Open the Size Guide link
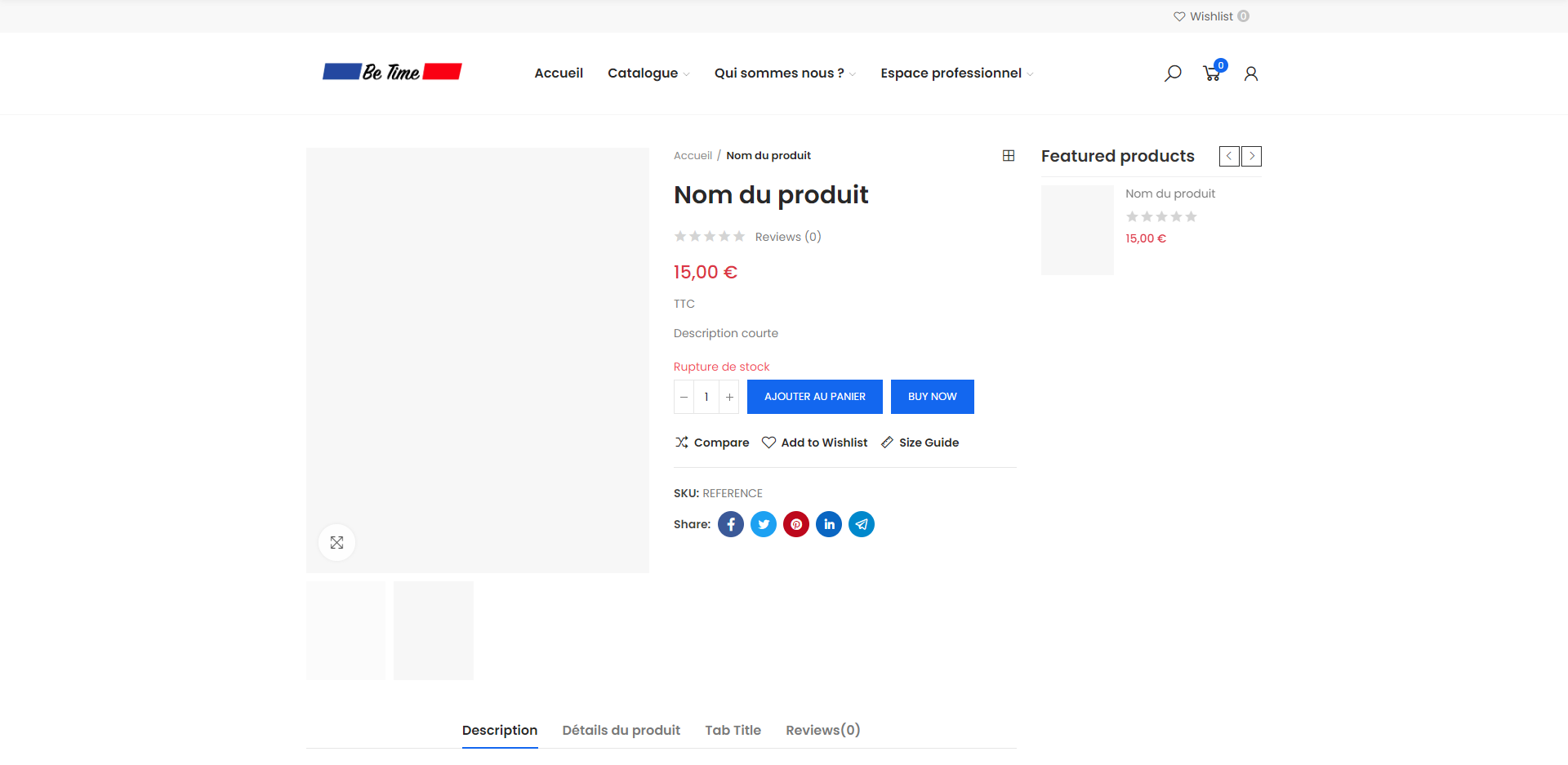This screenshot has width=1568, height=765. [920, 443]
